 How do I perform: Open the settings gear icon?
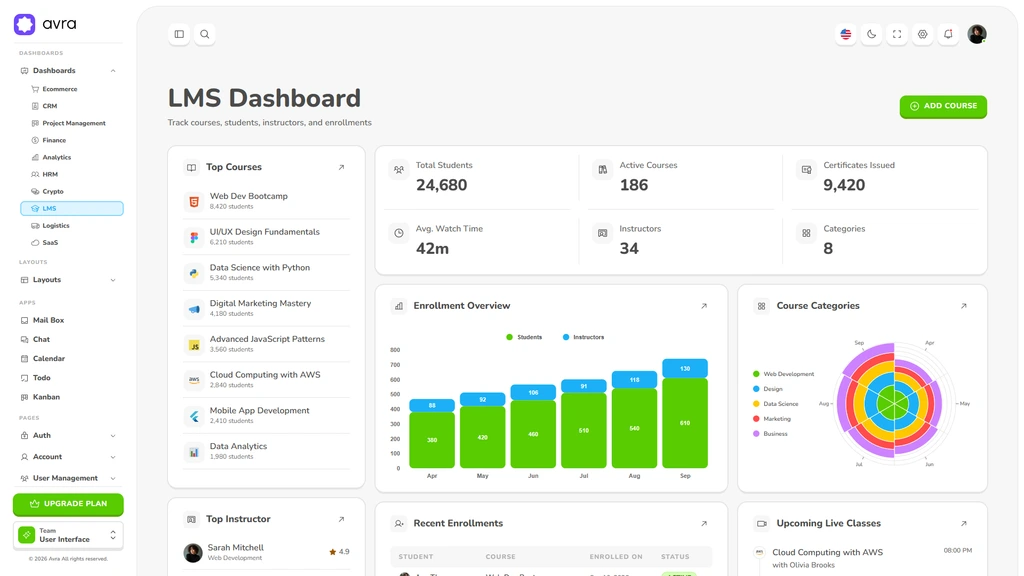(922, 34)
